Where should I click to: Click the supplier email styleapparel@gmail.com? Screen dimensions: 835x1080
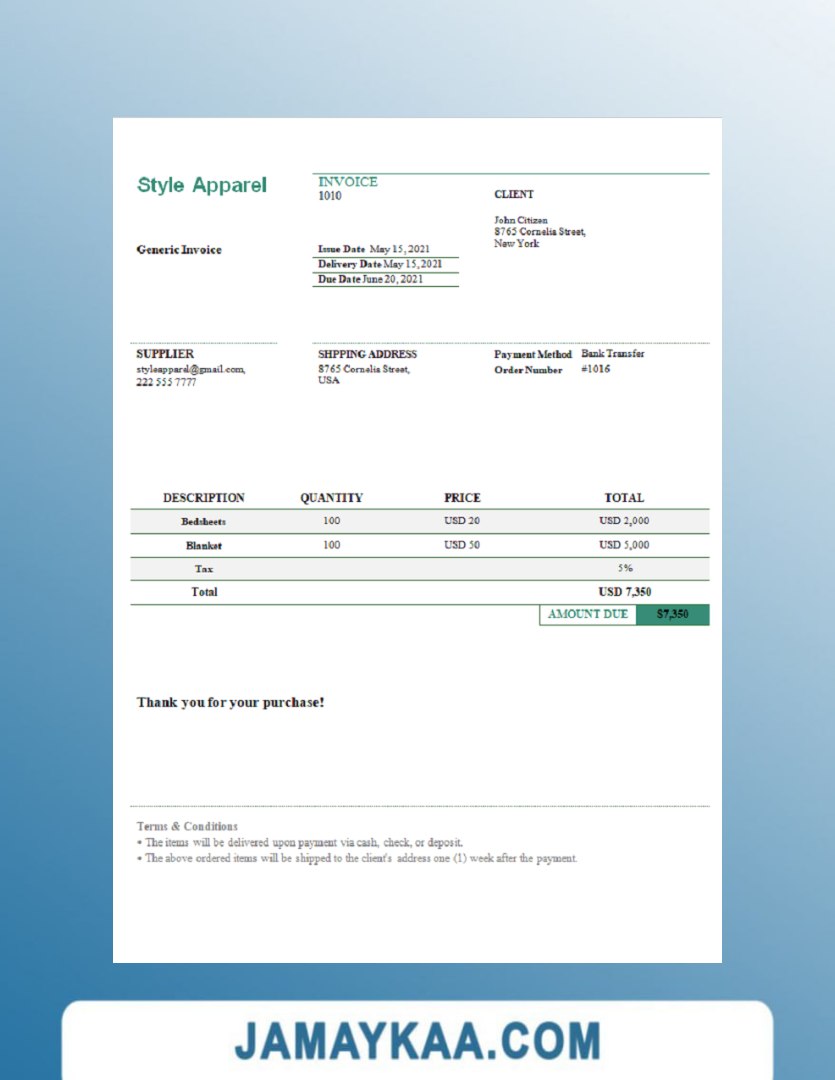point(191,369)
